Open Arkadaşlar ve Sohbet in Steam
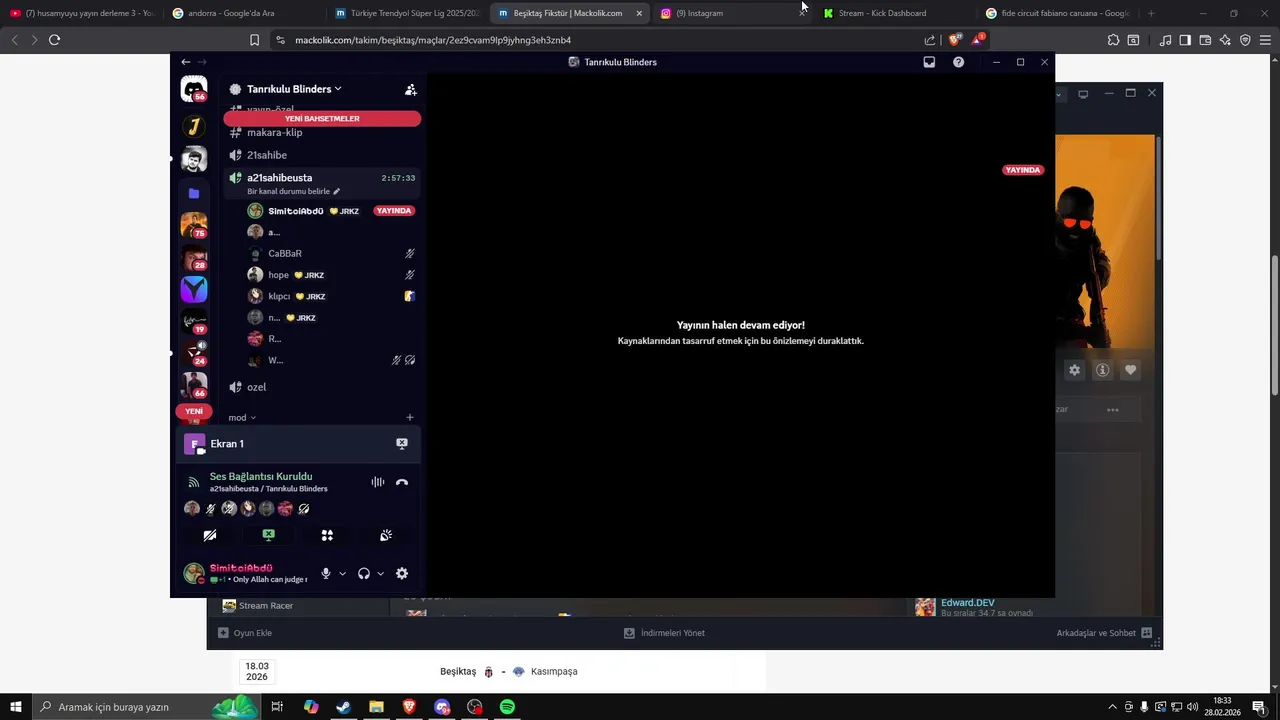 [x=1104, y=633]
